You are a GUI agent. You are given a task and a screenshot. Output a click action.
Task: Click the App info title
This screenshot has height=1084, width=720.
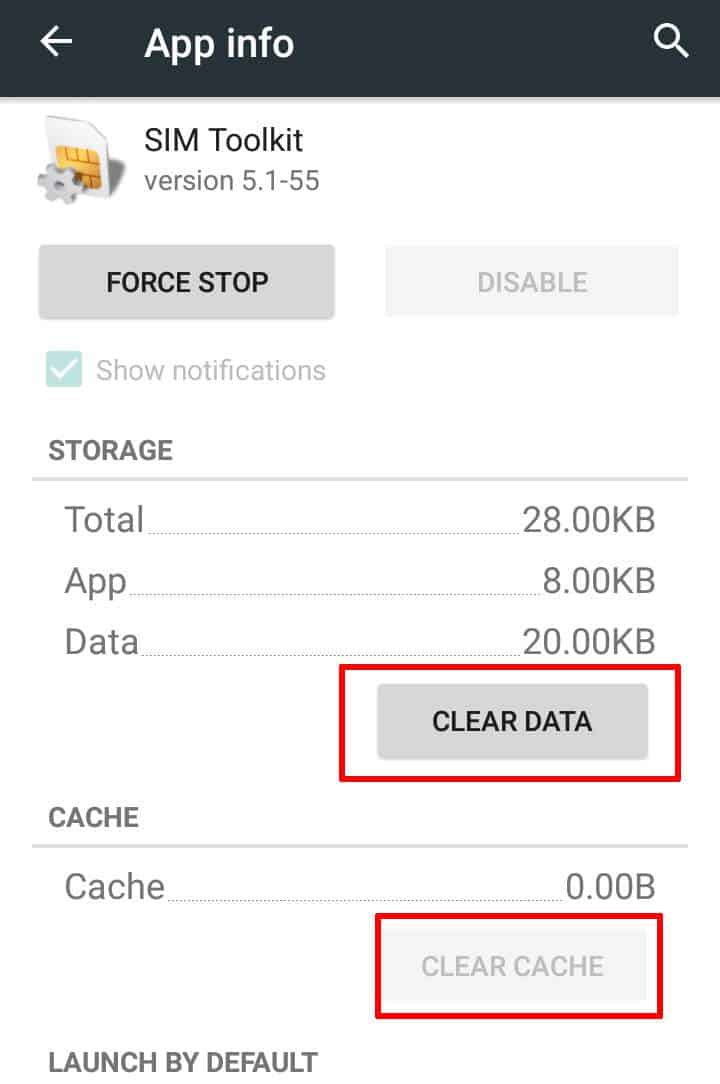(x=219, y=43)
